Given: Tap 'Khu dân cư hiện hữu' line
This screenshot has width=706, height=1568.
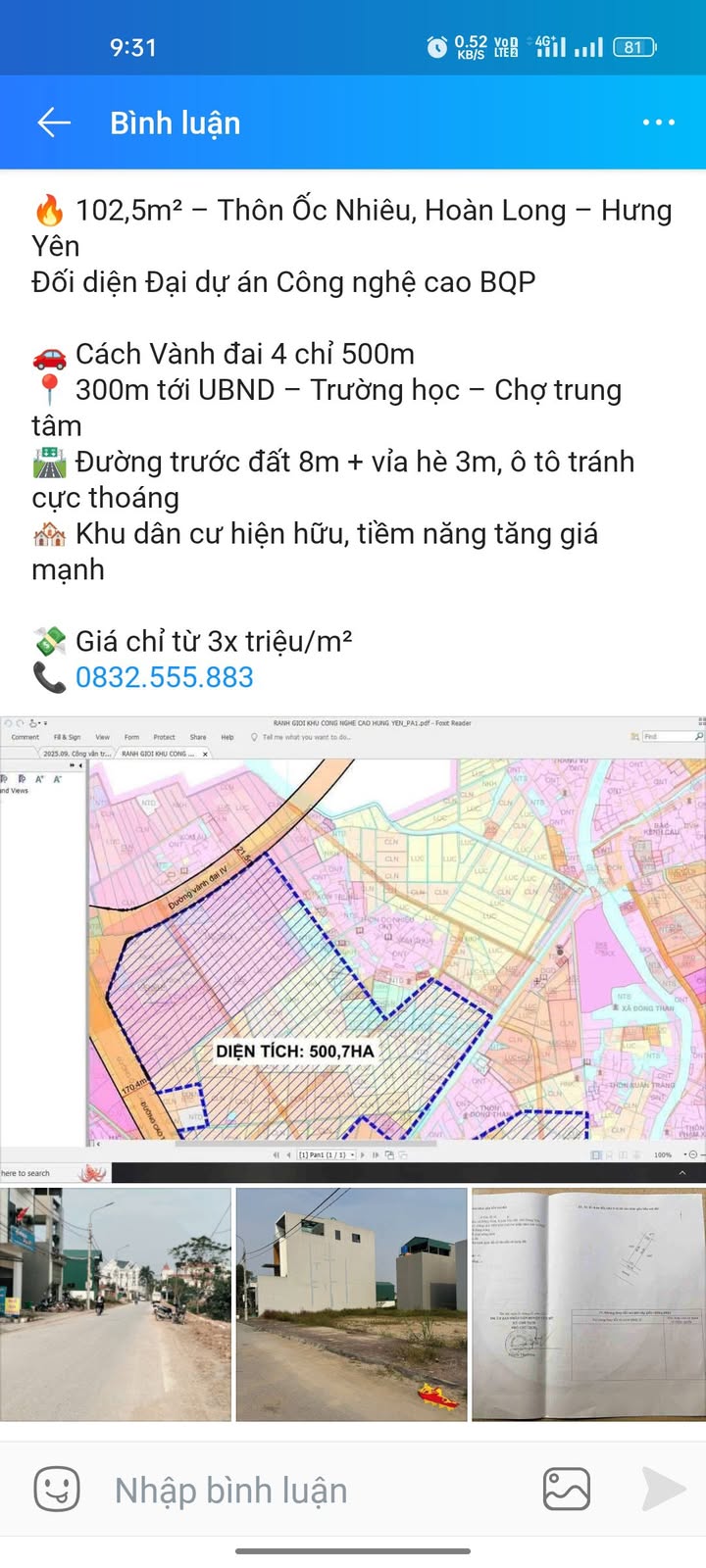Looking at the screenshot, I should point(315,551).
